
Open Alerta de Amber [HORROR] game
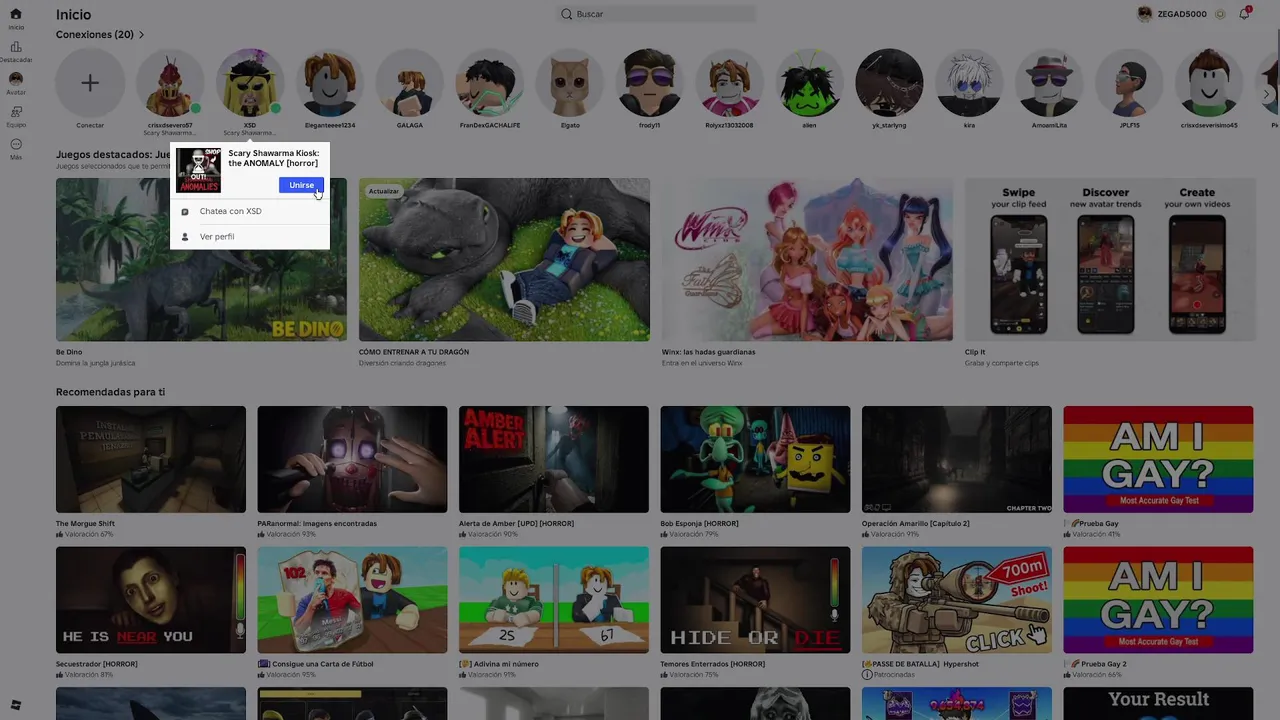tap(554, 459)
